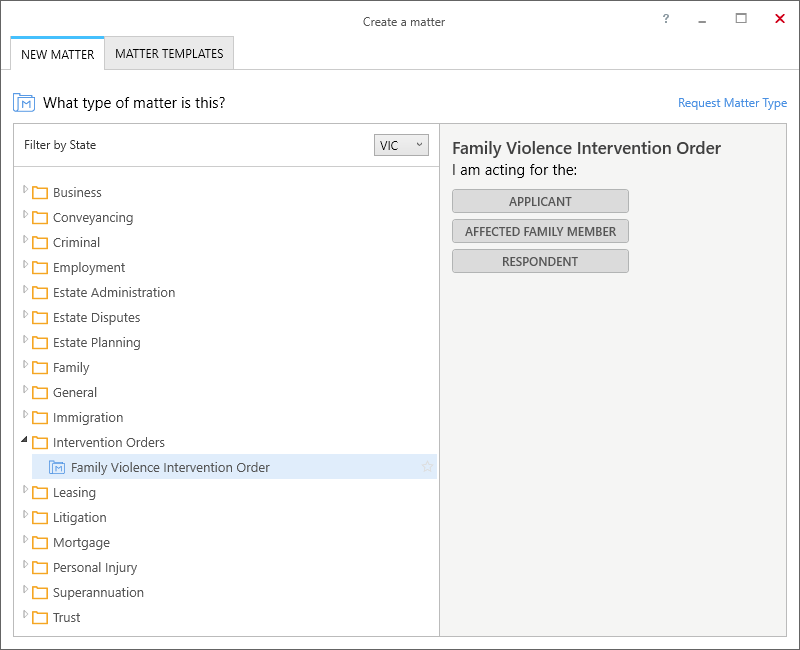This screenshot has height=650, width=800.
Task: Choose the Affected Family Member button
Action: click(x=540, y=232)
